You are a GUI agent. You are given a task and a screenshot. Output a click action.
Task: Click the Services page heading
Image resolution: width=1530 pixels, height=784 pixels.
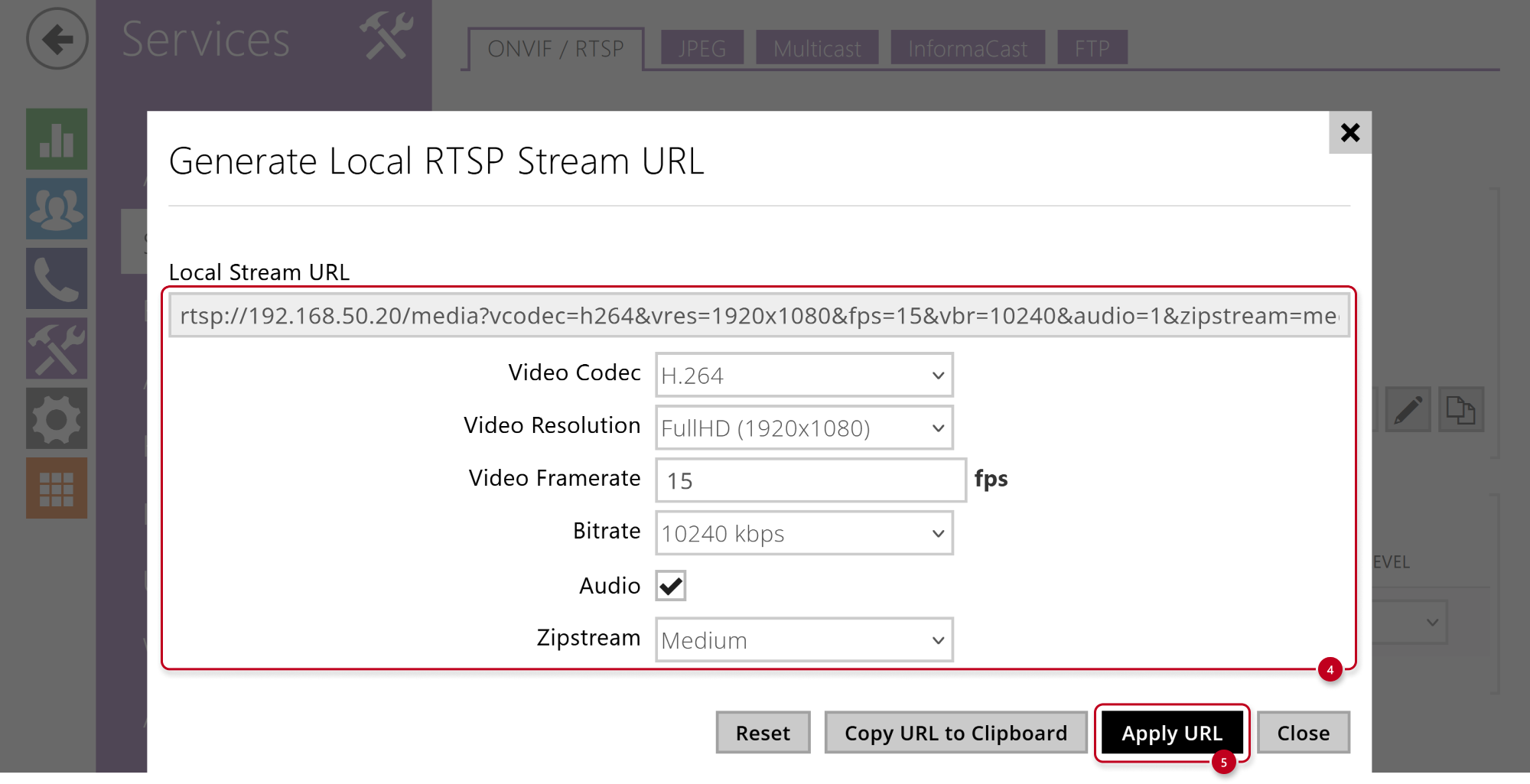point(206,38)
